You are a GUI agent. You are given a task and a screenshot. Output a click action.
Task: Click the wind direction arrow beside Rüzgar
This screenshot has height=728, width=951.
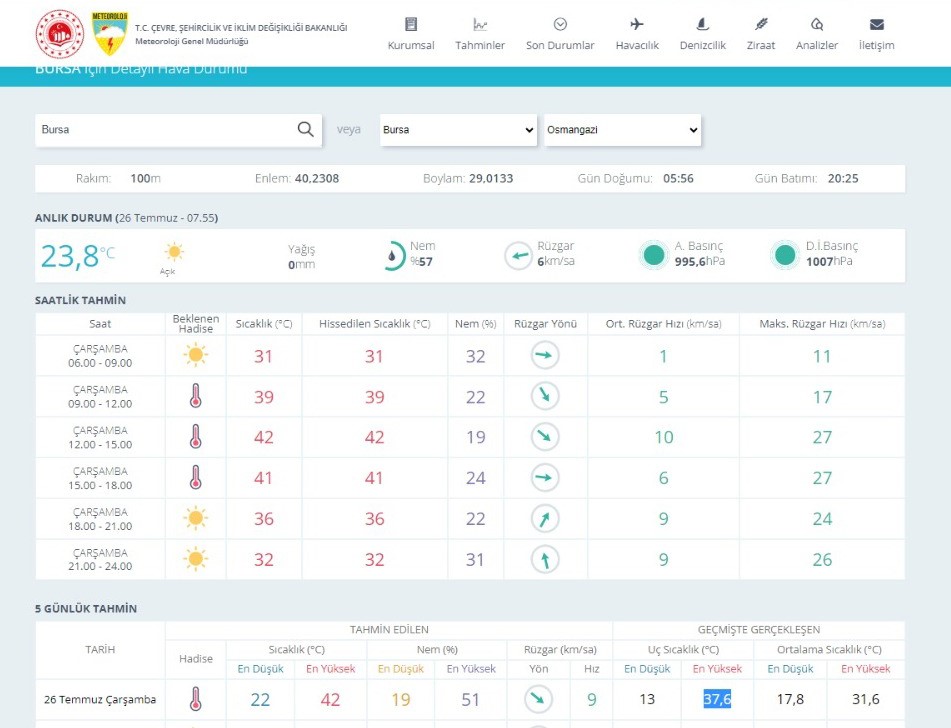coord(518,256)
